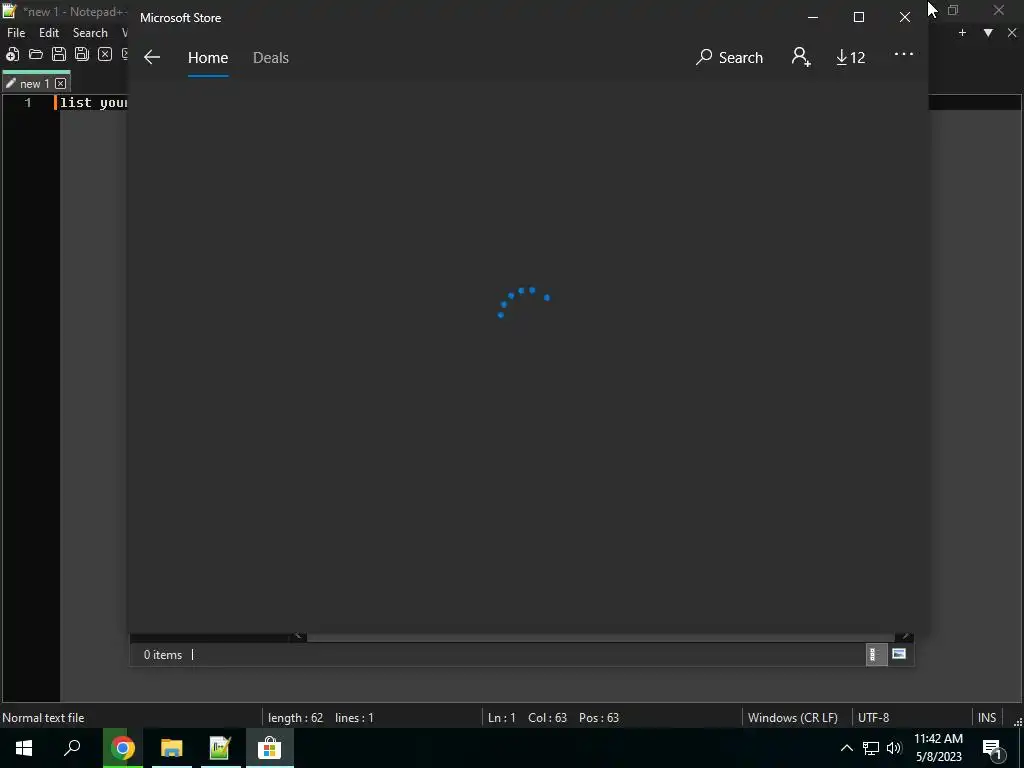
Task: Click Microsoft Store taskbar icon
Action: pyautogui.click(x=270, y=748)
